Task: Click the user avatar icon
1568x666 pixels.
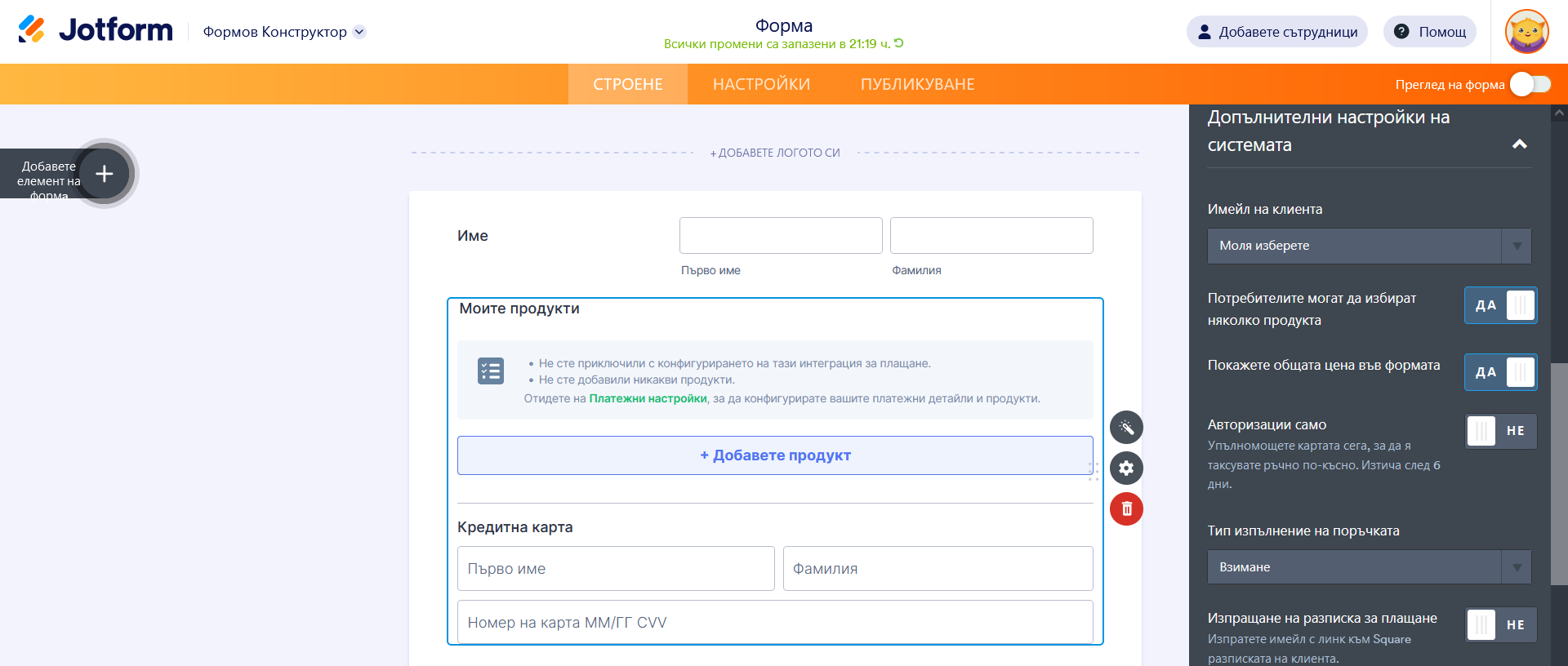Action: pos(1526,32)
